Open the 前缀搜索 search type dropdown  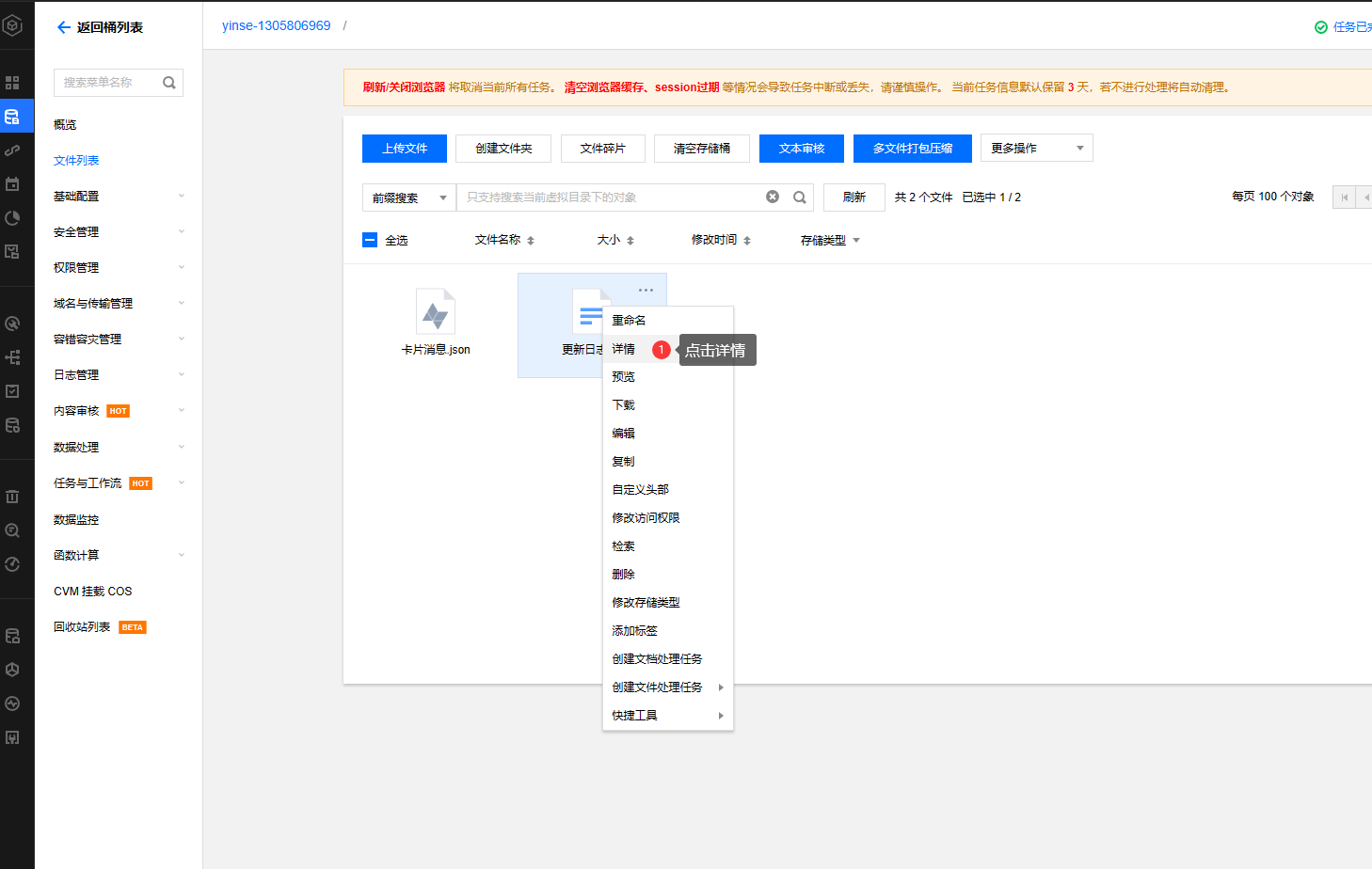pyautogui.click(x=408, y=197)
